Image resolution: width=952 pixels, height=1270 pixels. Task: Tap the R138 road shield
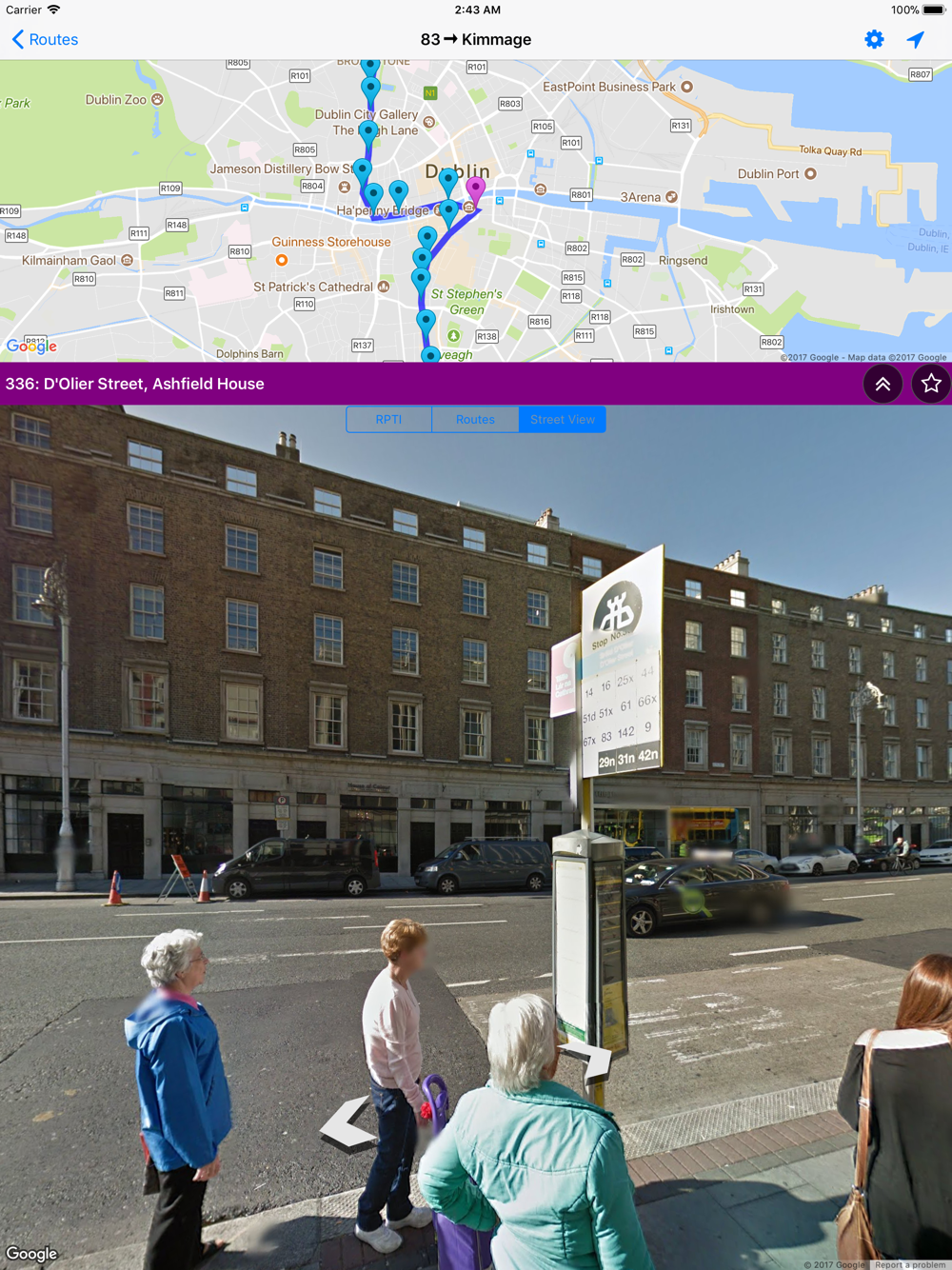coord(486,336)
